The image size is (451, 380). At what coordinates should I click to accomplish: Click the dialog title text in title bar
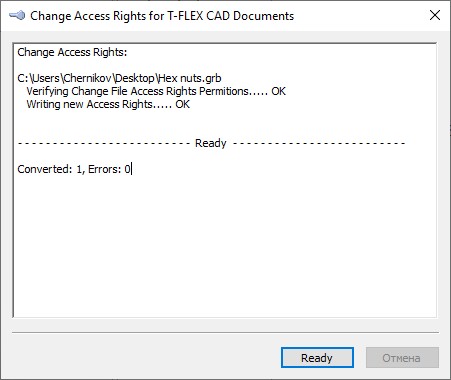point(162,16)
